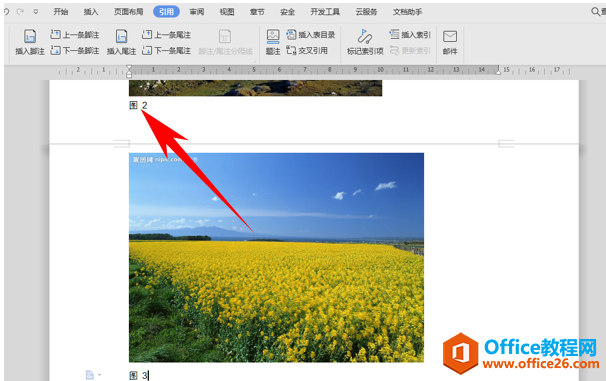Image resolution: width=606 pixels, height=381 pixels.
Task: Go to next footnote (下一条脚注)
Action: (x=75, y=51)
